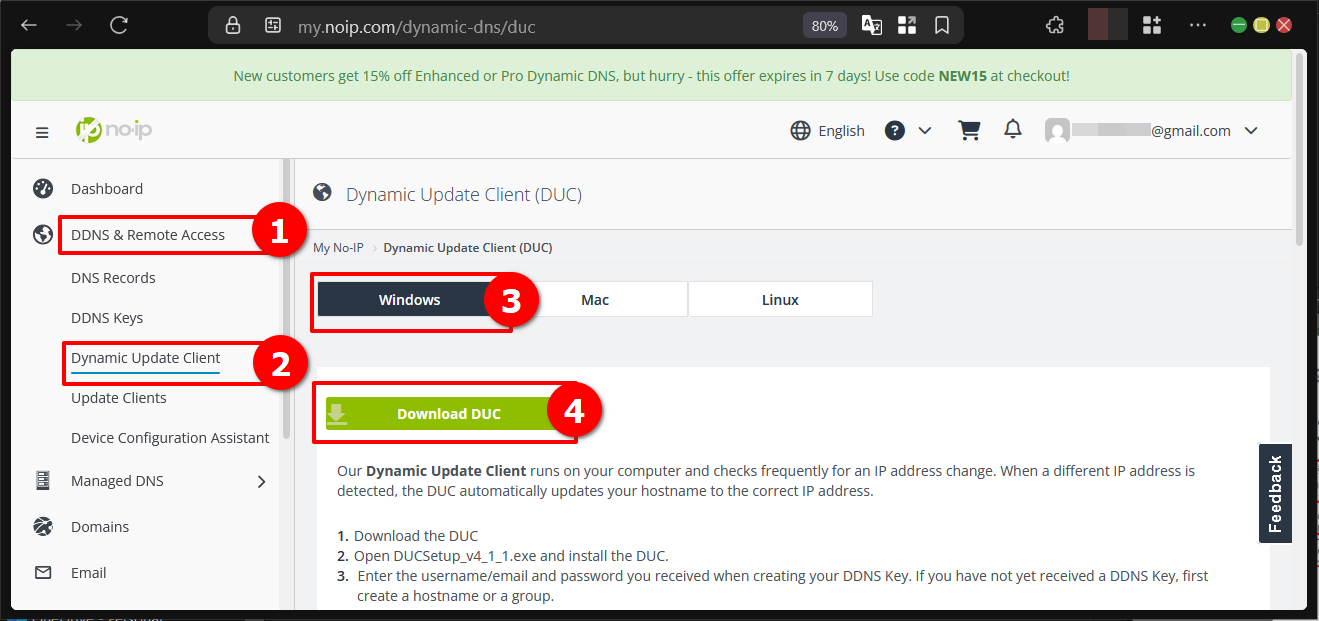Open the My No-IP breadcrumb link
The width and height of the screenshot is (1319, 621).
(x=337, y=247)
